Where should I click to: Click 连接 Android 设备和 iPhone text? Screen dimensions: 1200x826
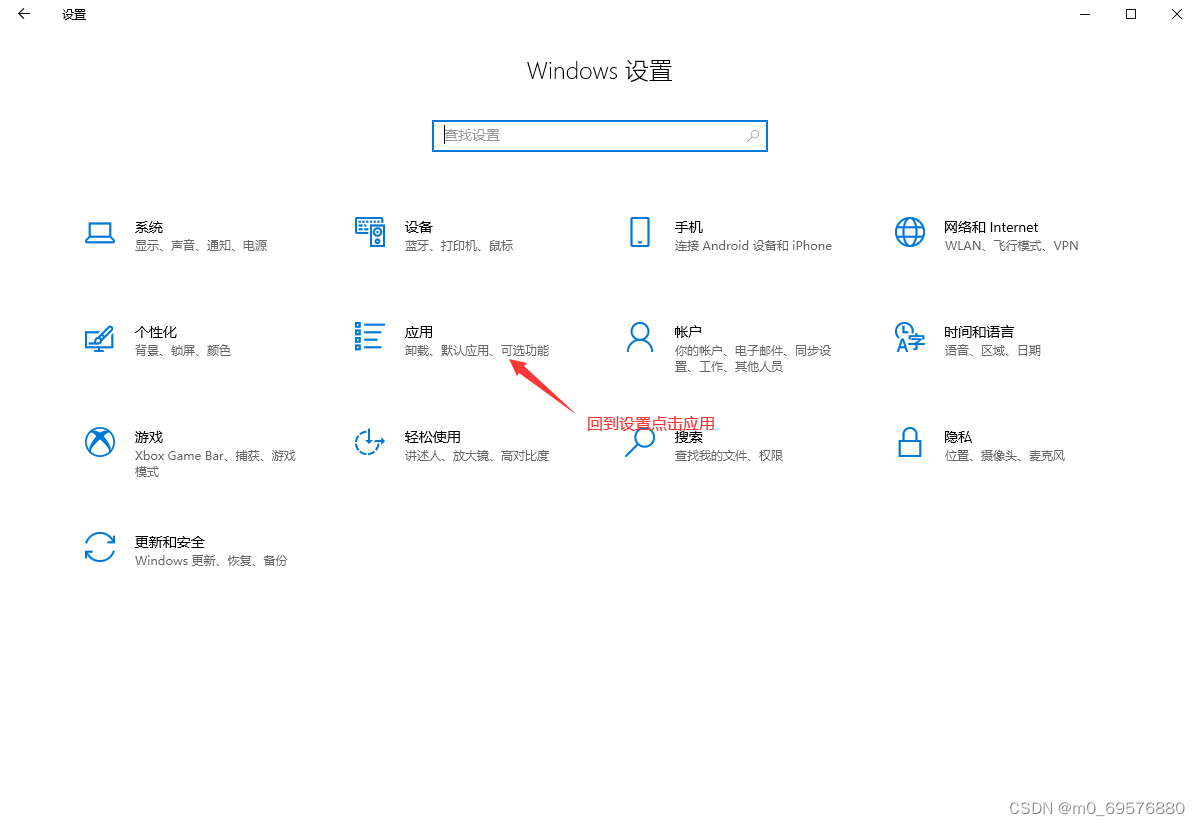pos(753,246)
